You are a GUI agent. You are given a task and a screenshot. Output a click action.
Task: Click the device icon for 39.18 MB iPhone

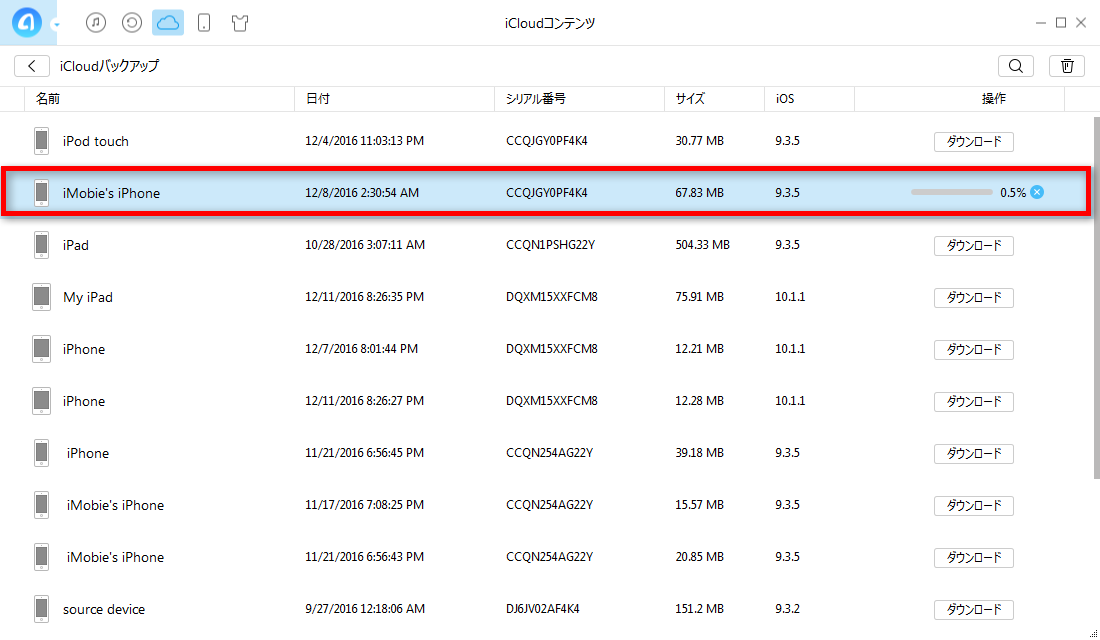click(41, 453)
